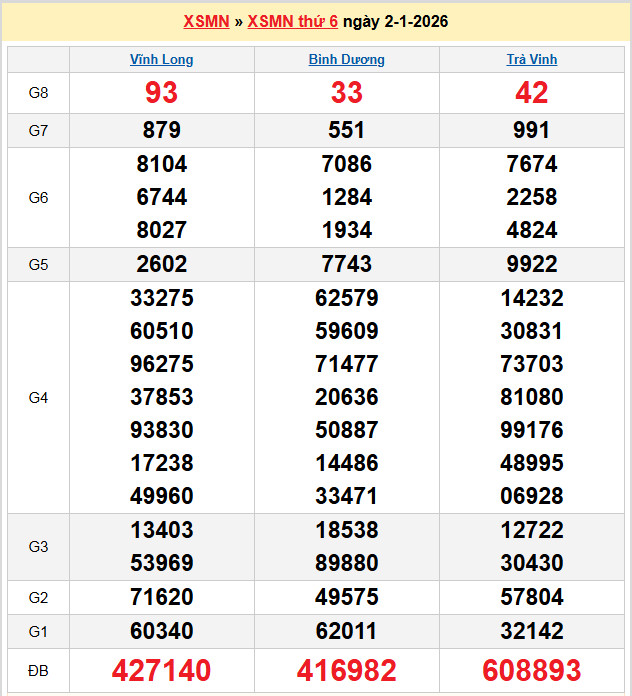Click the G7 result 879
This screenshot has width=632, height=696.
tap(161, 131)
